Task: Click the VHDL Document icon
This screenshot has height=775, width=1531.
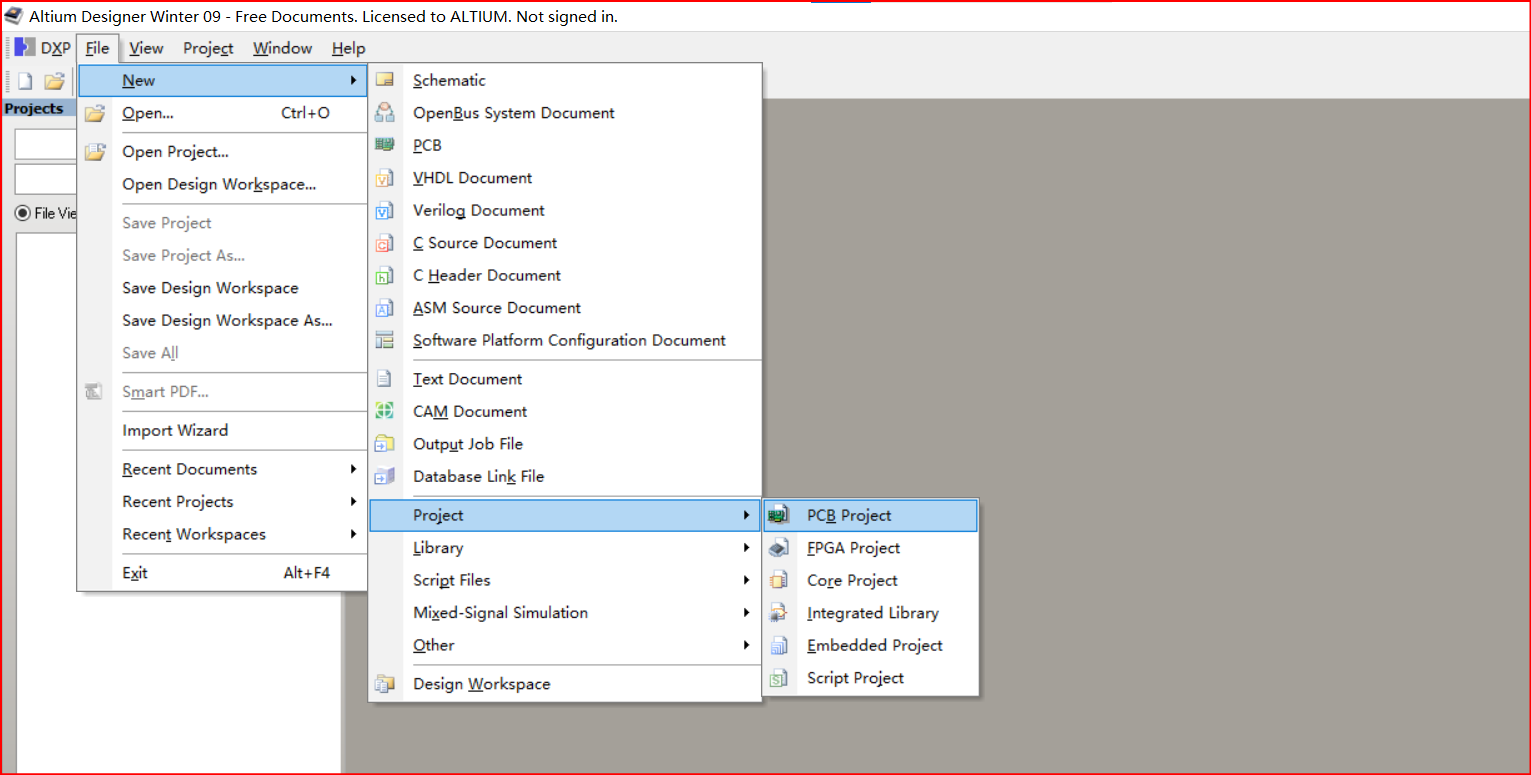Action: point(385,178)
